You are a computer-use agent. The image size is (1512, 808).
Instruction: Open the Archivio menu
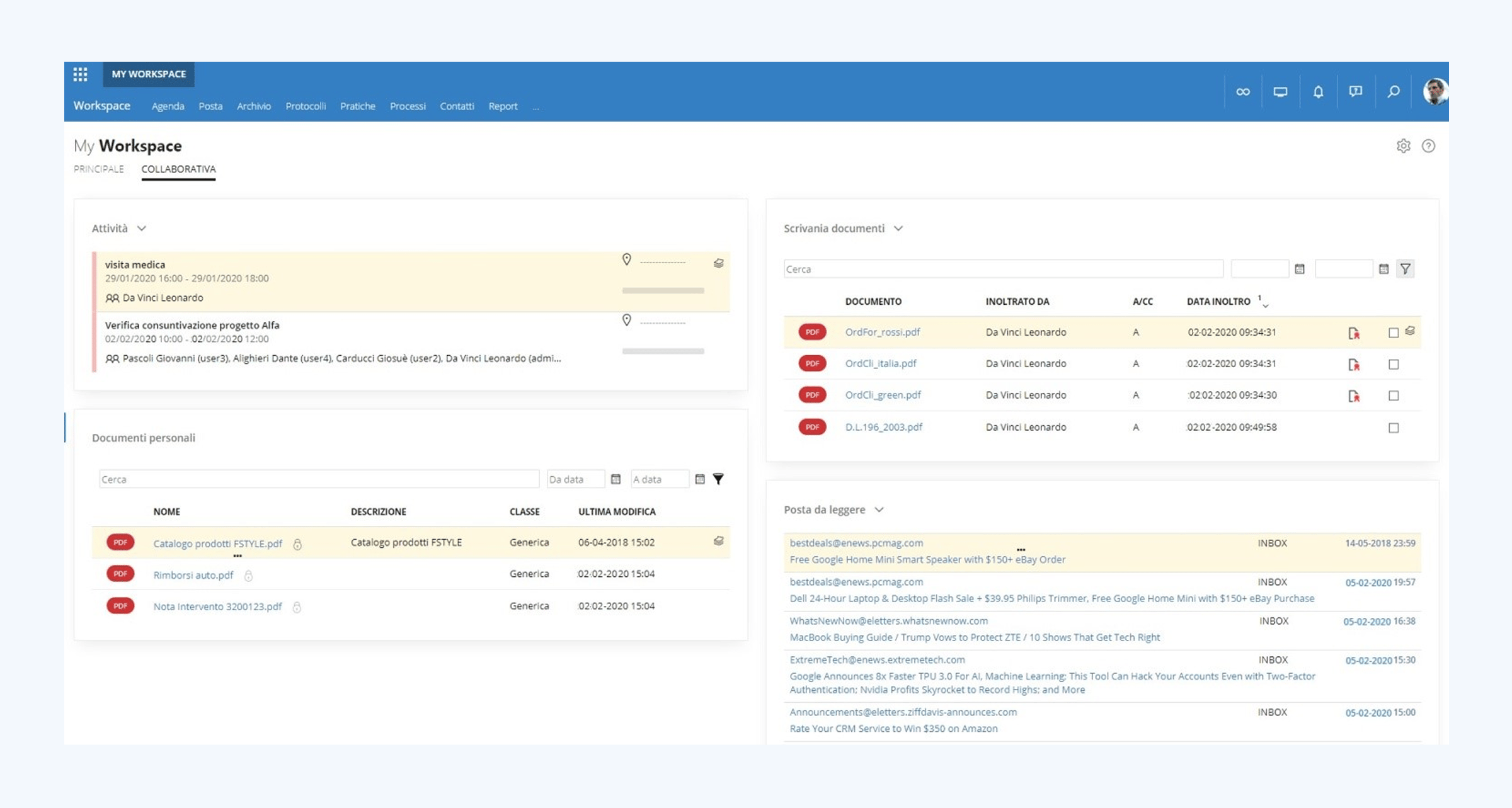(x=254, y=106)
